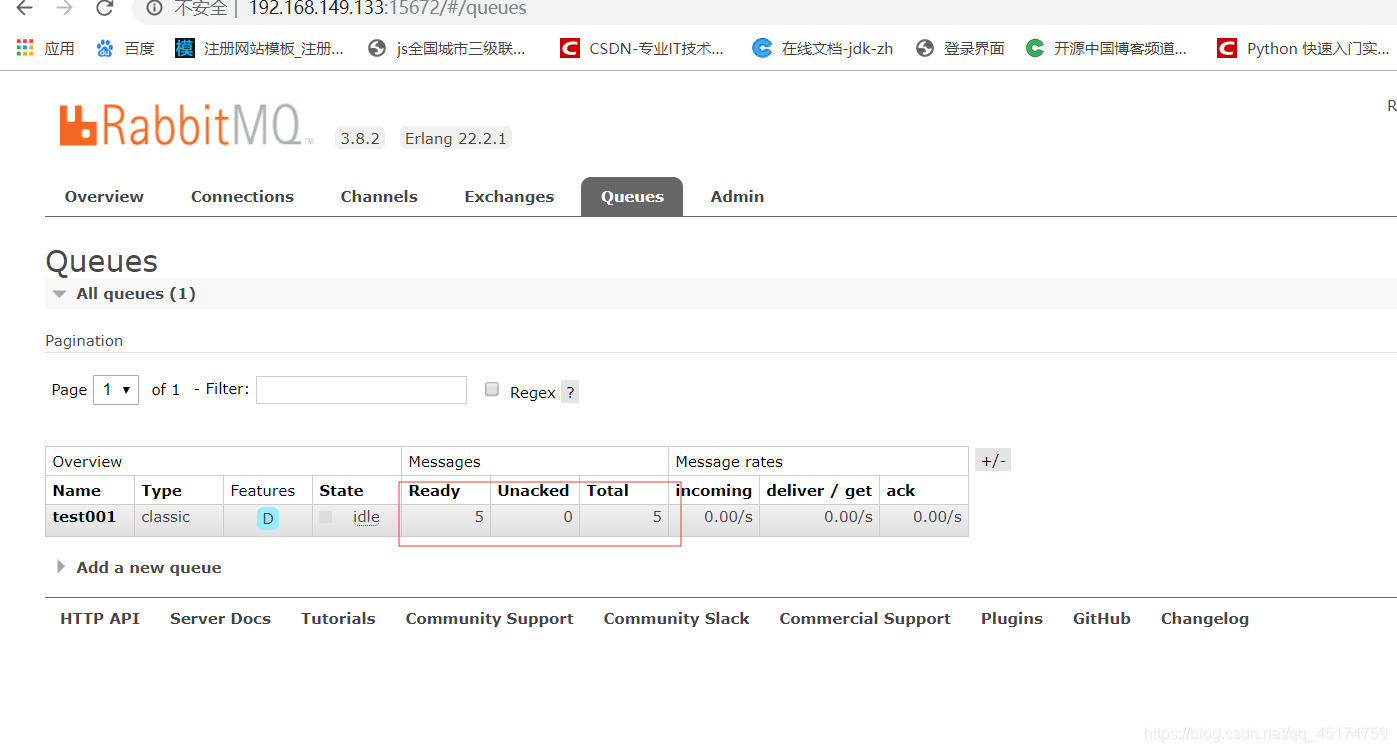The height and width of the screenshot is (752, 1397).
Task: Go to the Overview tab
Action: (104, 196)
